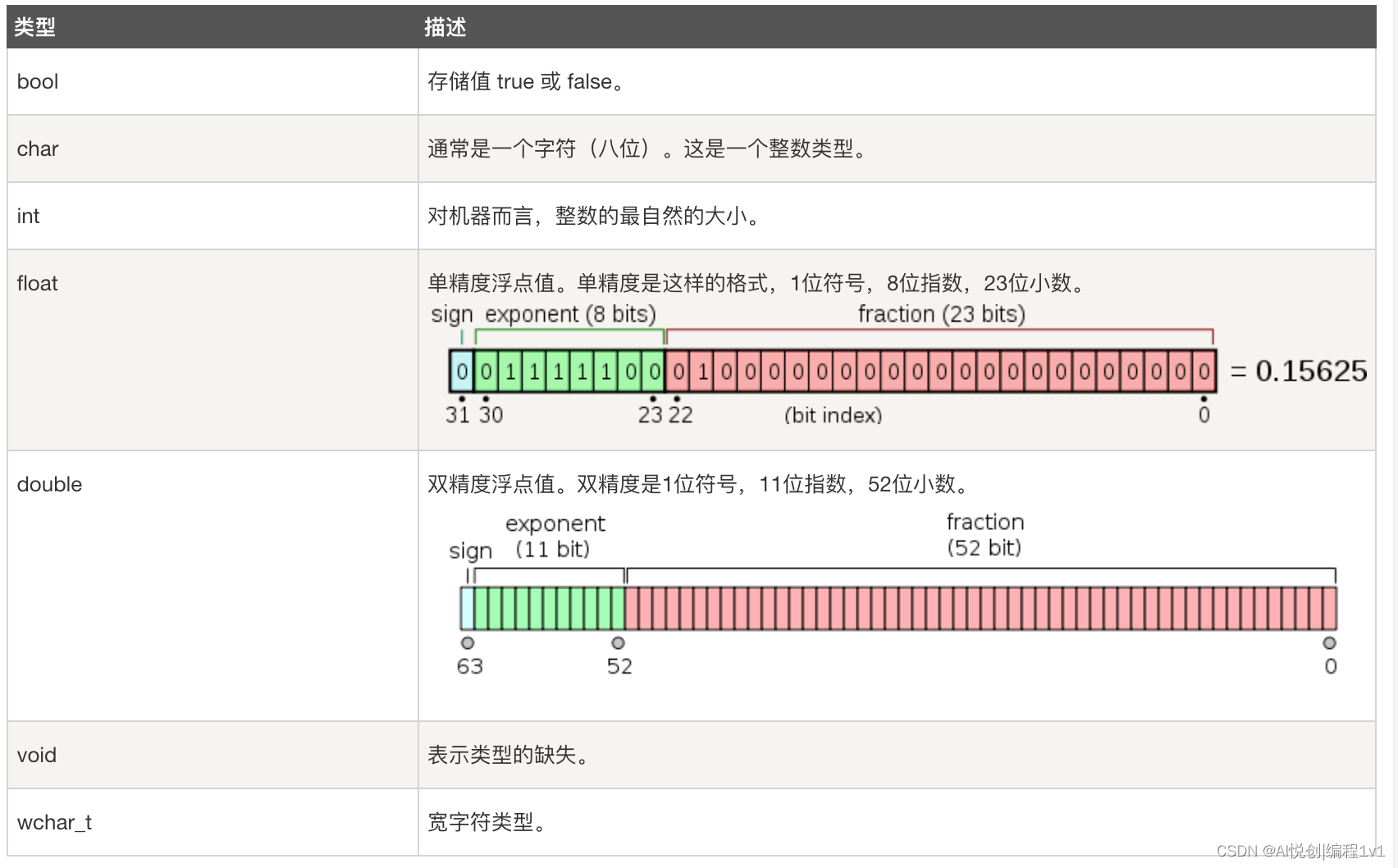
Task: Click the char description mentioning 八位
Action: click(x=647, y=148)
